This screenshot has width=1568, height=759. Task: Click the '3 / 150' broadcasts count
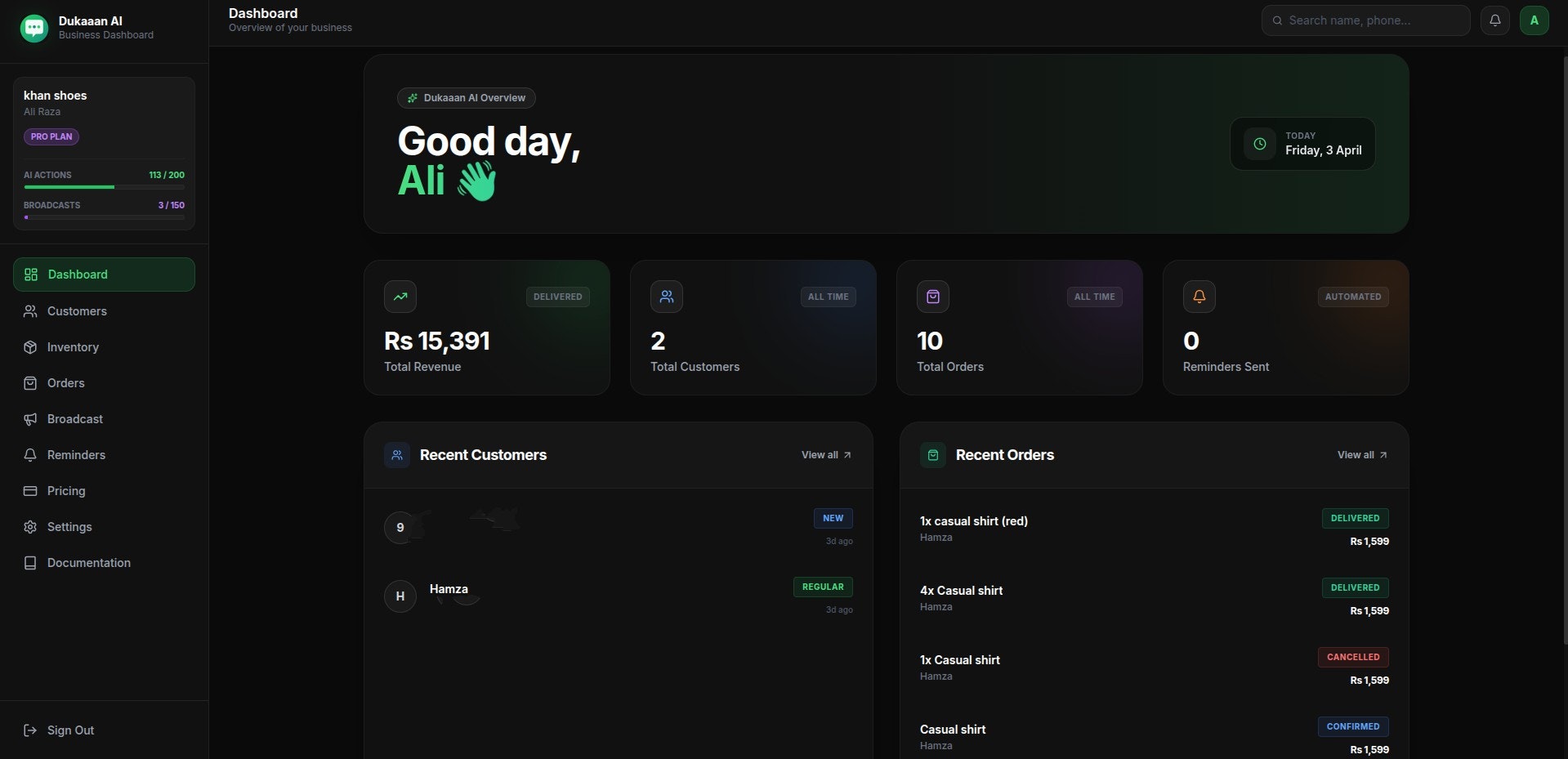[172, 205]
